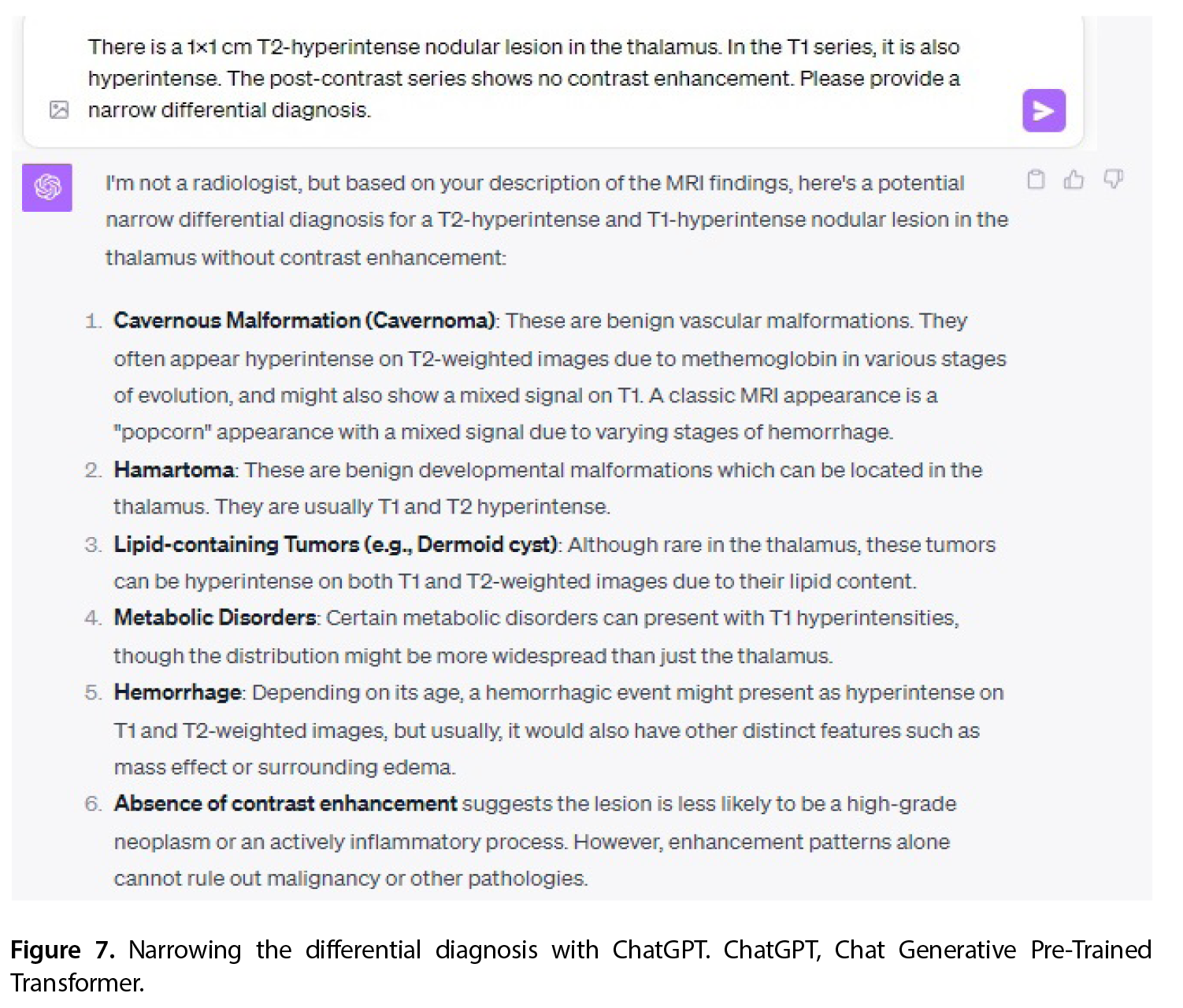Image resolution: width=1183 pixels, height=1008 pixels.
Task: Click the 'Cavernous Malformation (Cavernoma)' heading
Action: coord(305,321)
